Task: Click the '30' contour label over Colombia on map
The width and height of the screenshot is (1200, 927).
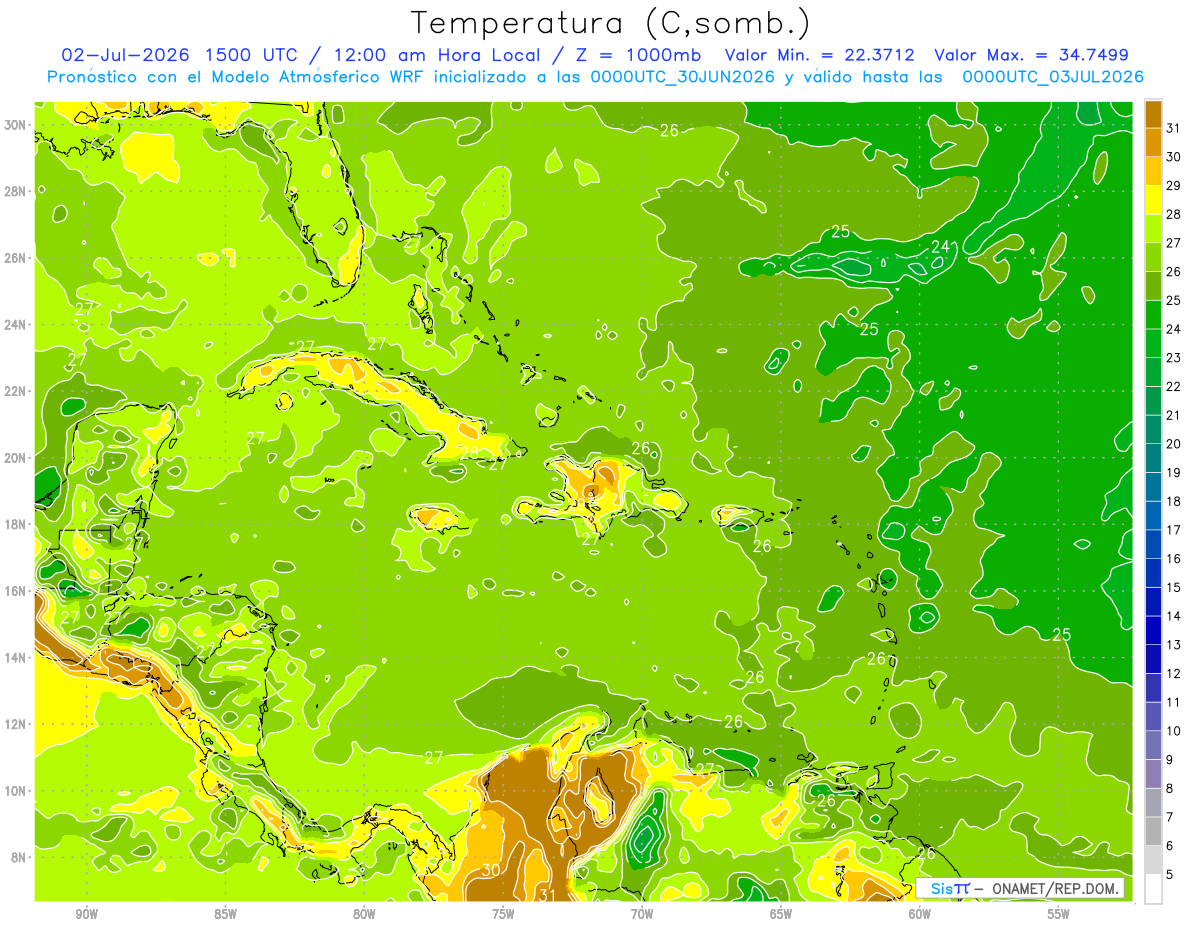Action: click(491, 870)
